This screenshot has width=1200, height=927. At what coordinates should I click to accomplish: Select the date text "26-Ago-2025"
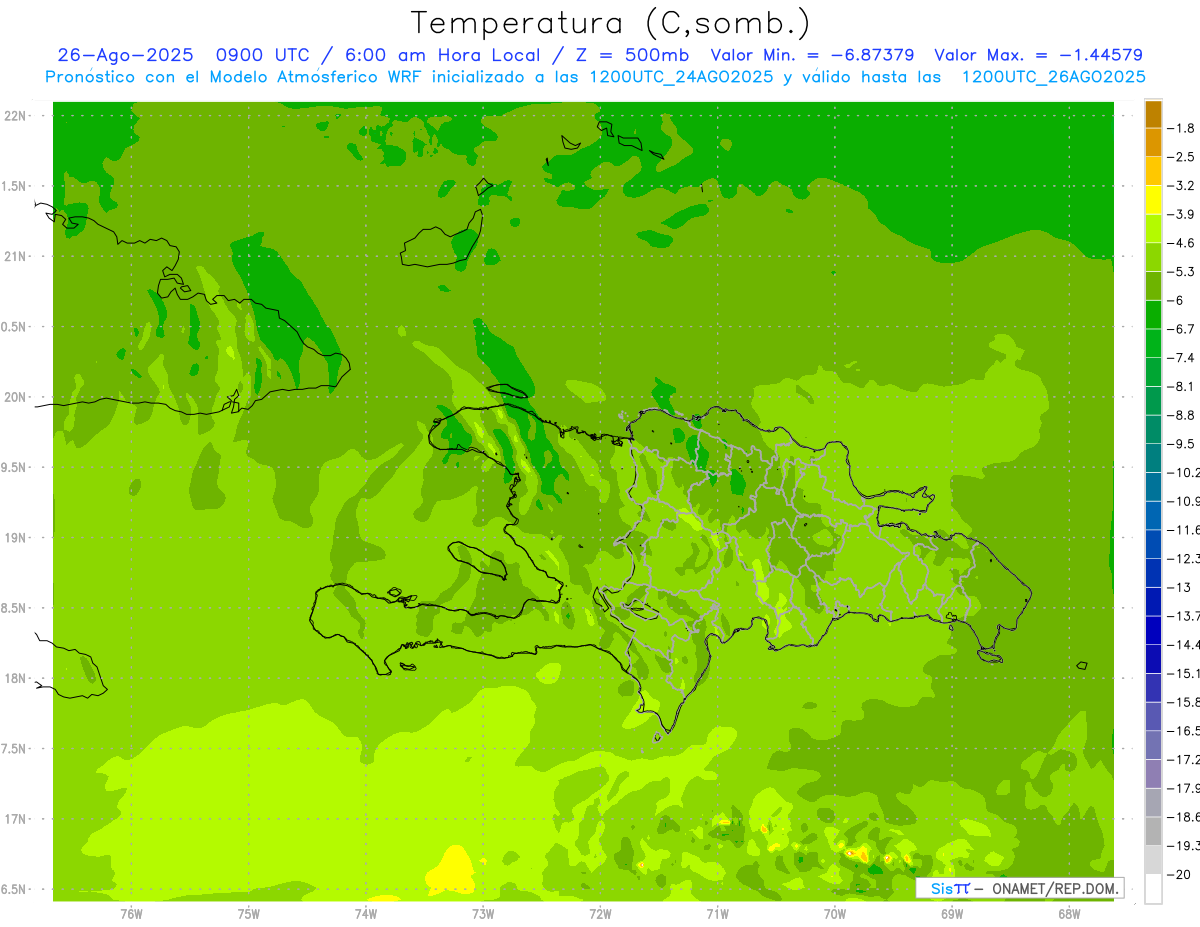(x=126, y=55)
